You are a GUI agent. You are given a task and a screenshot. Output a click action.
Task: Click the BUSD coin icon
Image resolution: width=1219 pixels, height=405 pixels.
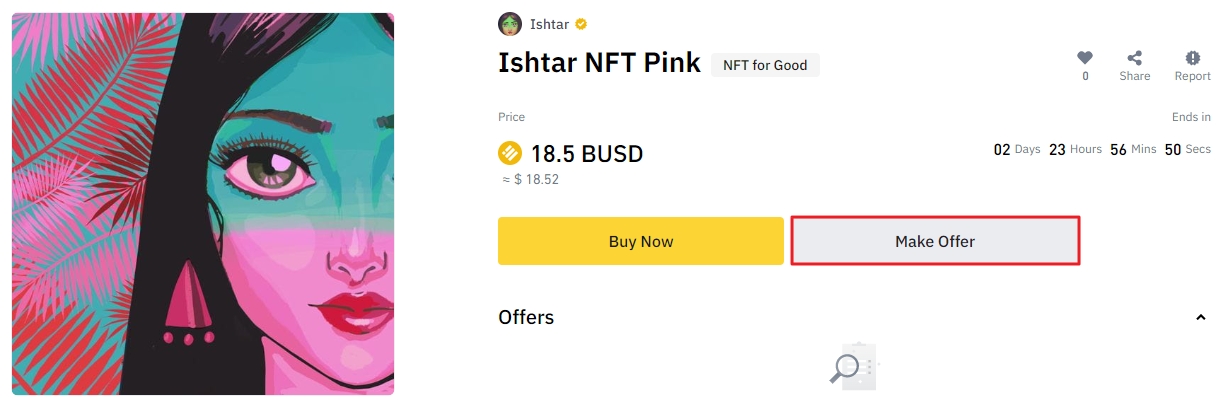(x=510, y=154)
